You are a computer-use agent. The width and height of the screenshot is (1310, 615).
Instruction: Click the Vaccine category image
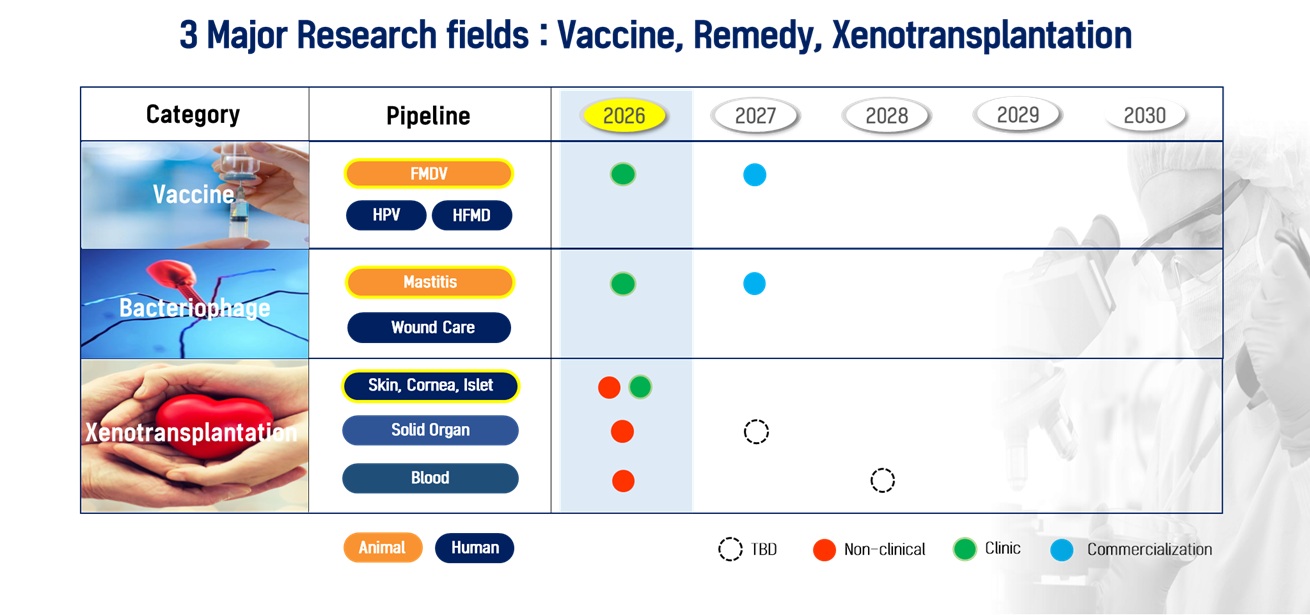point(194,194)
